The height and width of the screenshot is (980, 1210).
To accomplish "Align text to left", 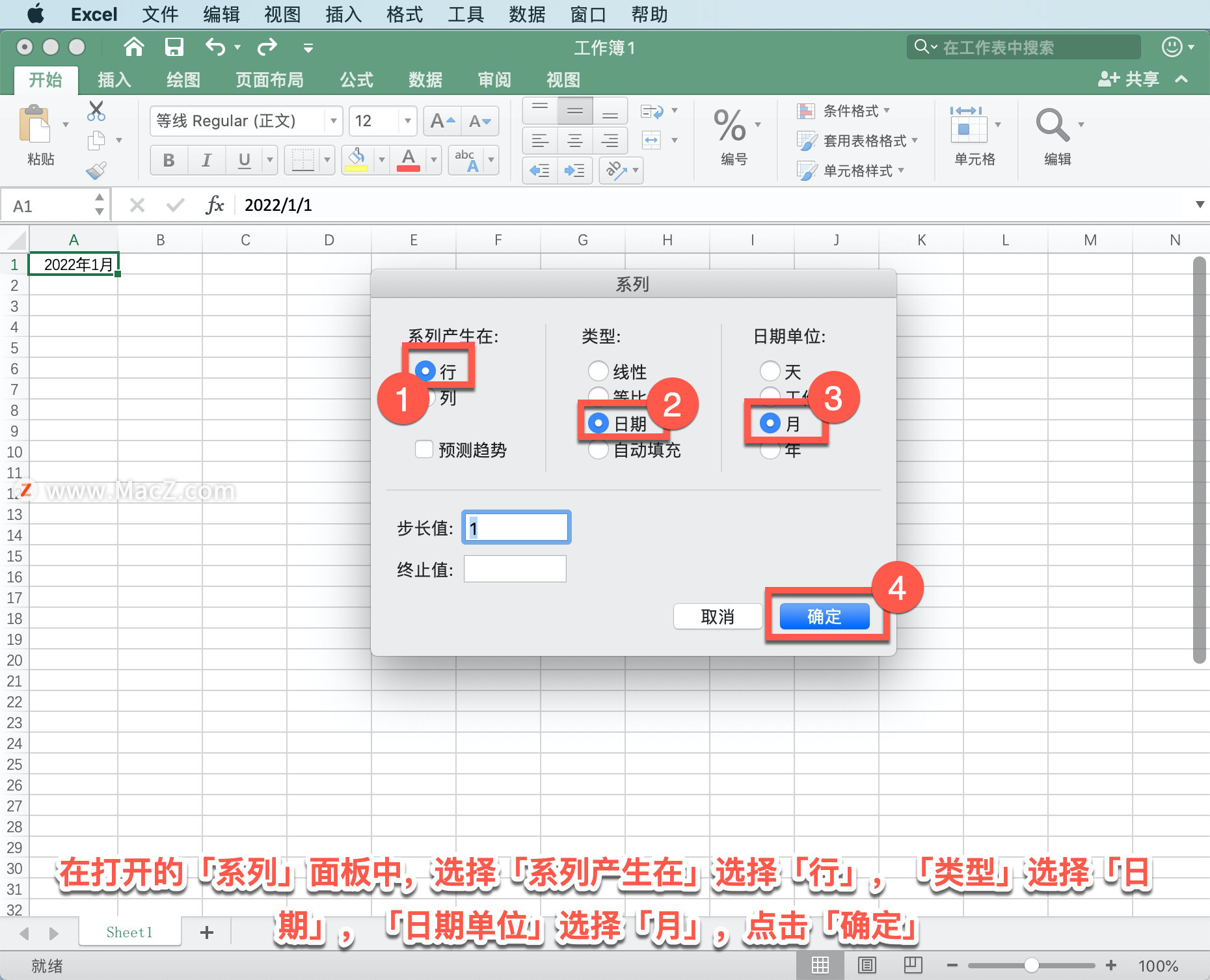I will pyautogui.click(x=540, y=141).
